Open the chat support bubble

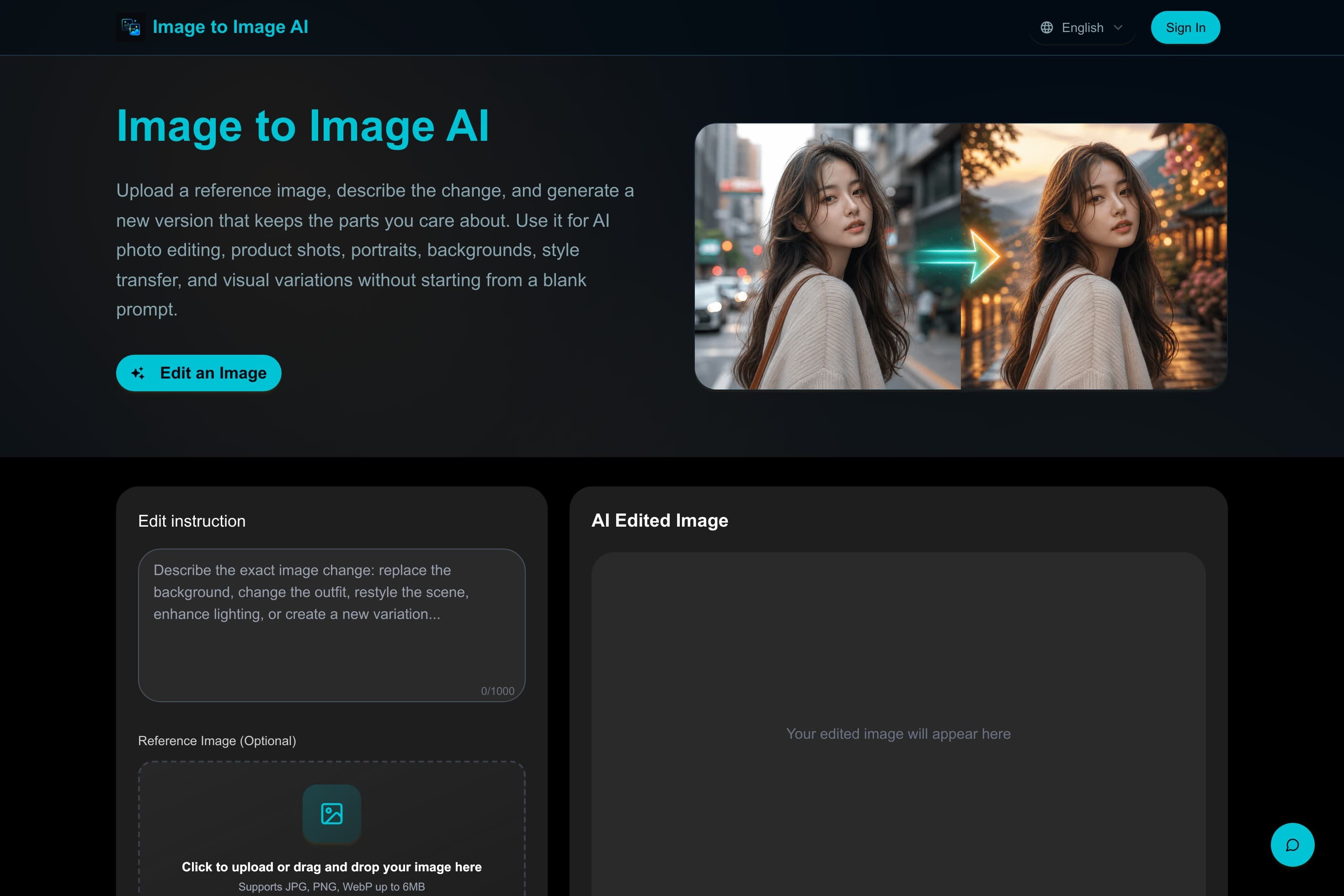click(1293, 845)
